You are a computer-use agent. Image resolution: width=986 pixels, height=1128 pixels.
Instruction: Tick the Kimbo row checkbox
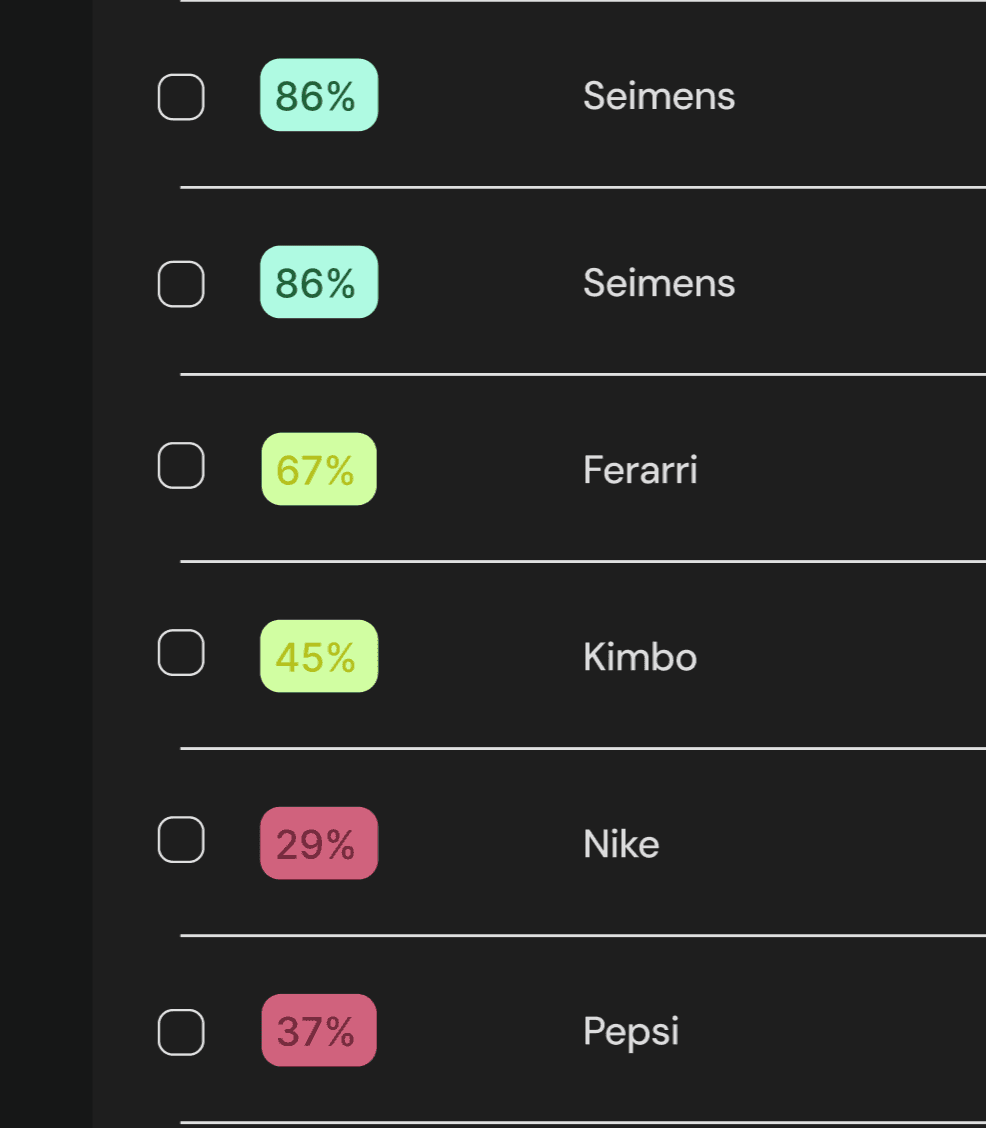click(181, 653)
